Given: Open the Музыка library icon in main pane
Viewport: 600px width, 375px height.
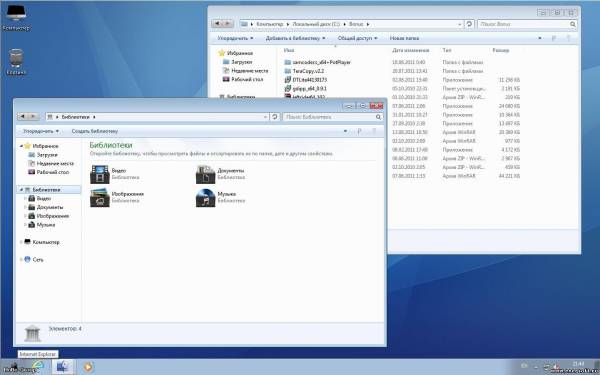Looking at the screenshot, I should [205, 197].
